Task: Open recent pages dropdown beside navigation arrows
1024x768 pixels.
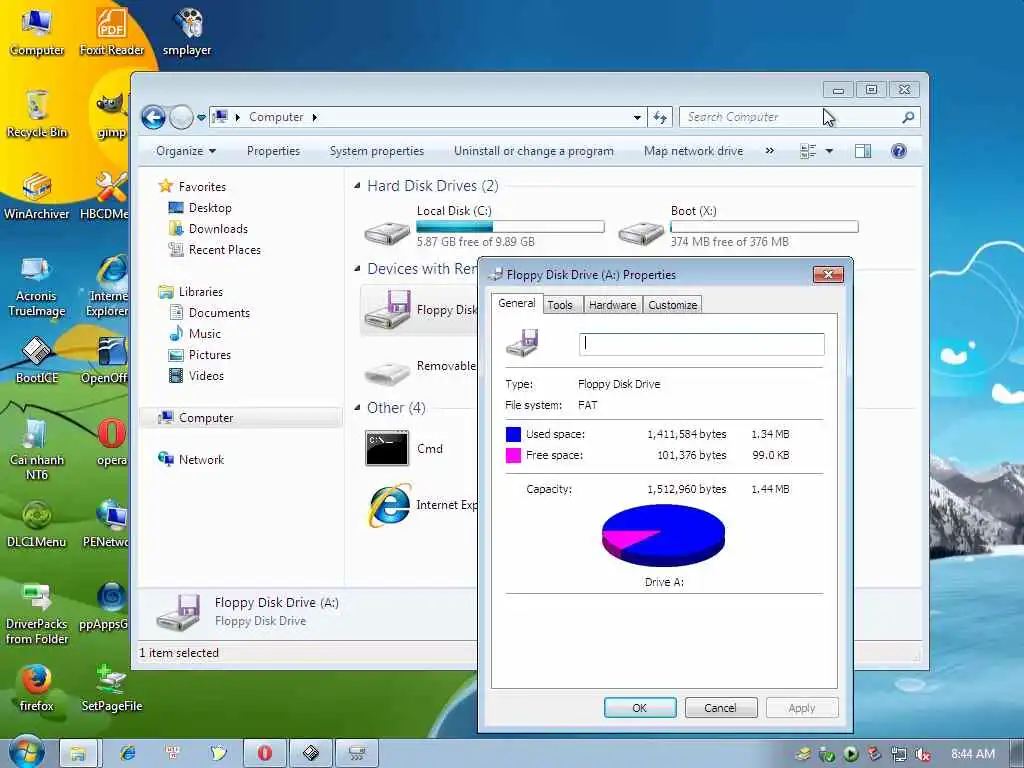Action: (201, 118)
